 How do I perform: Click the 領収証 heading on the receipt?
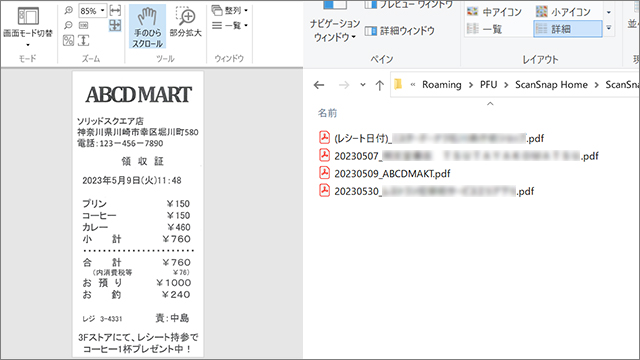click(142, 161)
